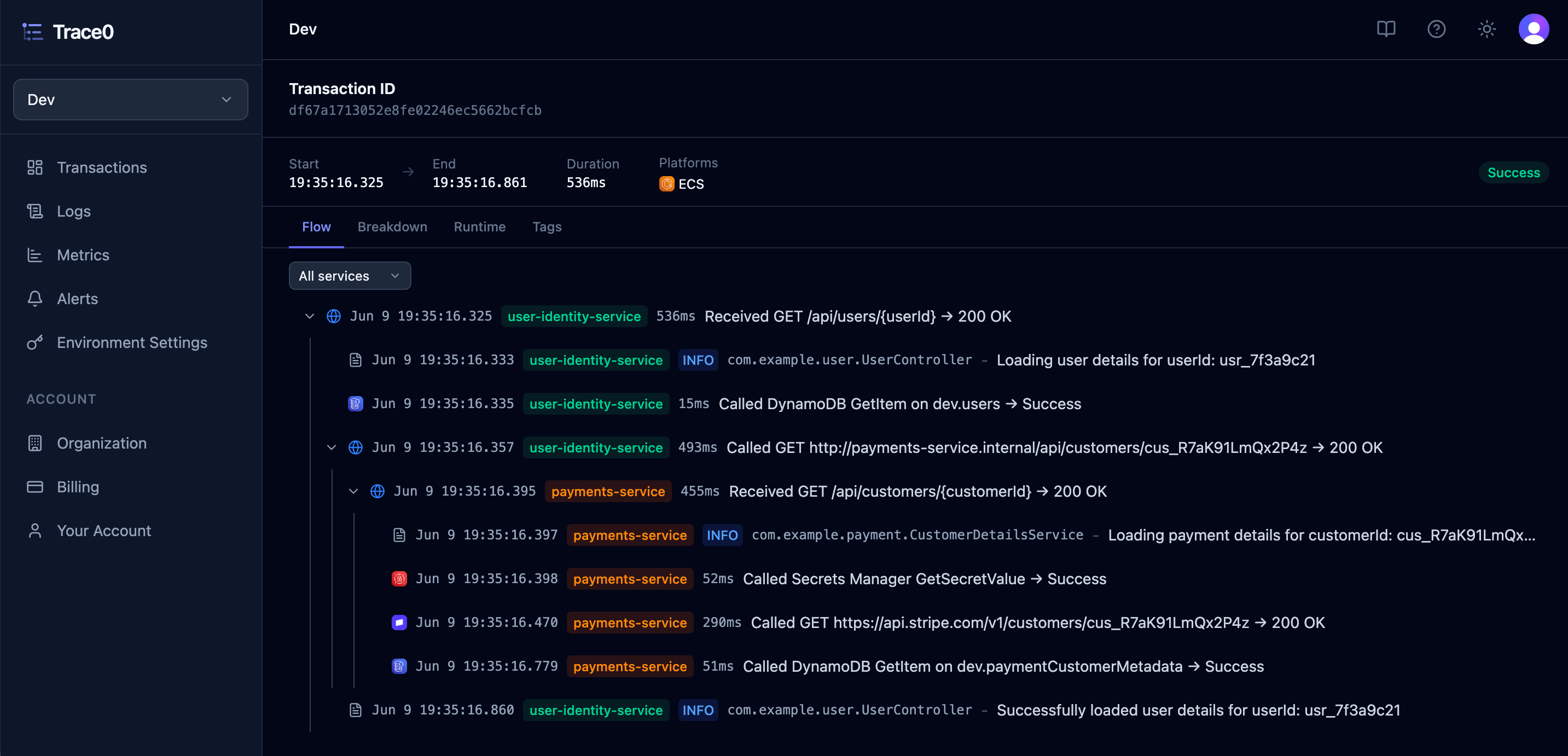
Task: Select 'Received GET /api/customers/{customerId}' message
Action: [918, 492]
